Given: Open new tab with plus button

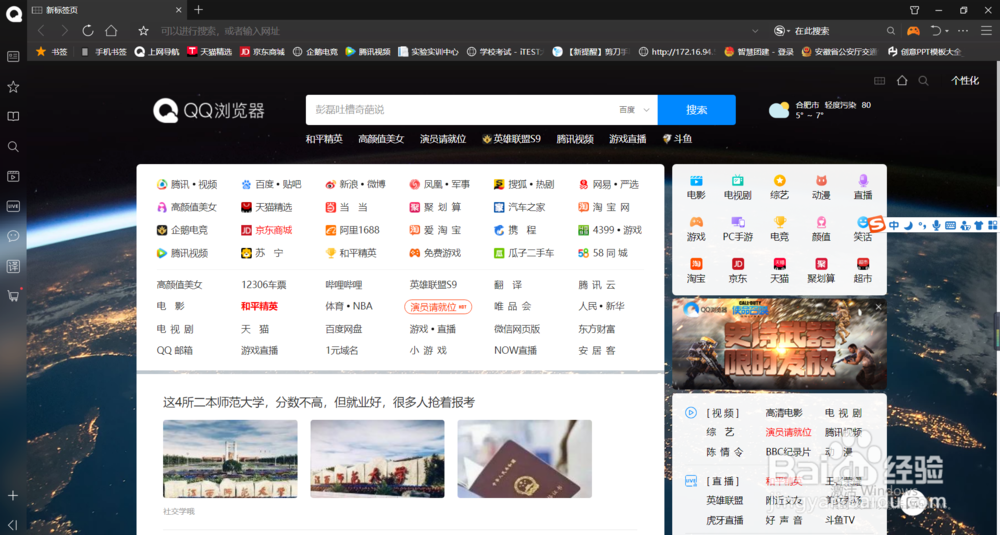Looking at the screenshot, I should pos(198,10).
